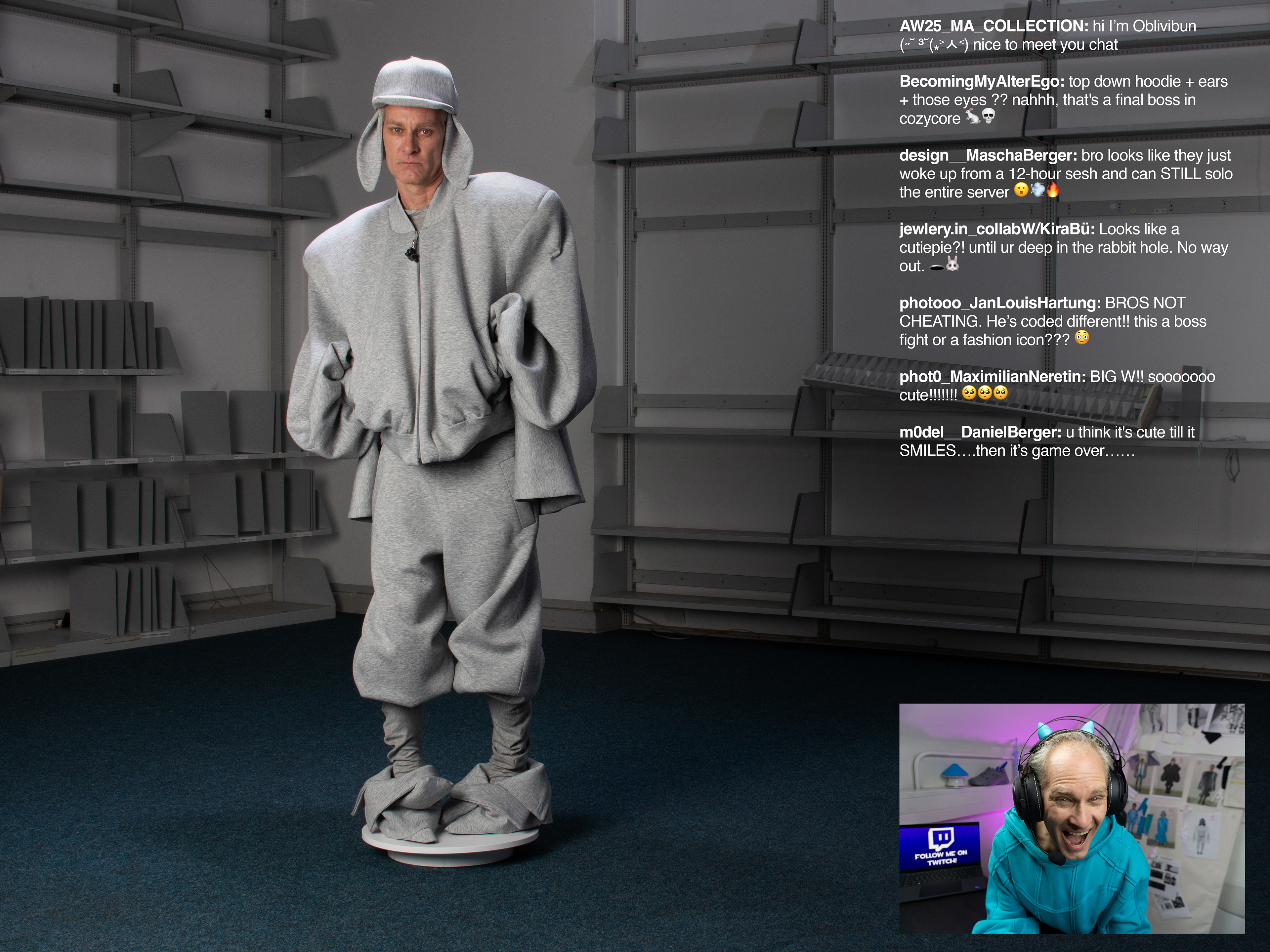Screen dimensions: 1270x952
Task: Open BecomingMyAlterEgo's chat username
Action: pyautogui.click(x=982, y=82)
